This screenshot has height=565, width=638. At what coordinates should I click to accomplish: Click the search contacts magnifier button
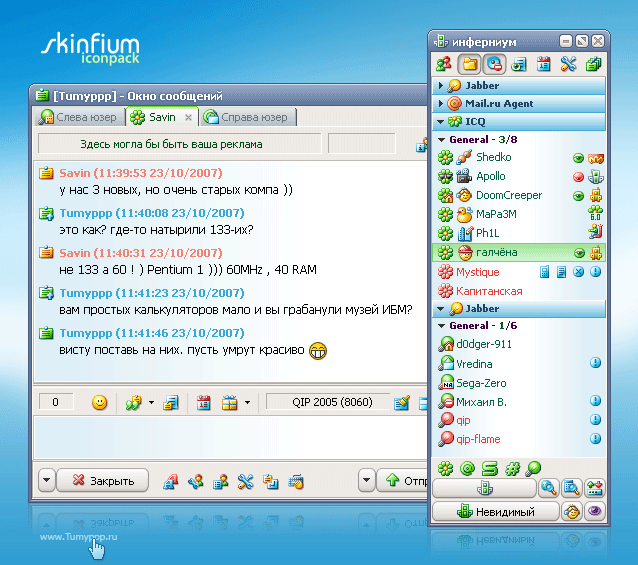pos(548,488)
